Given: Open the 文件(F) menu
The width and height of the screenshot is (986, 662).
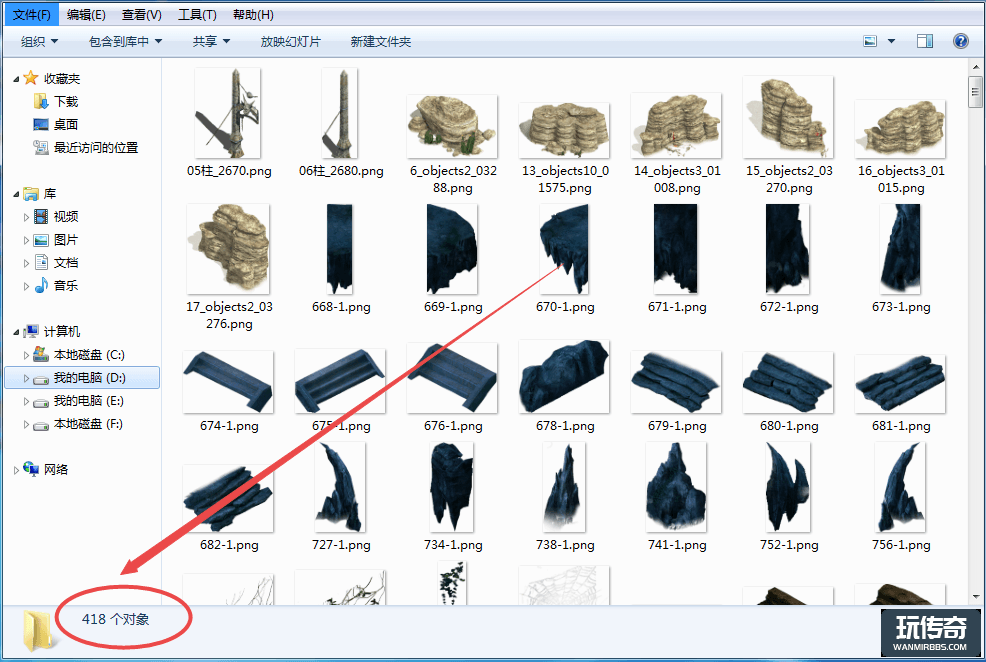Looking at the screenshot, I should tap(31, 14).
